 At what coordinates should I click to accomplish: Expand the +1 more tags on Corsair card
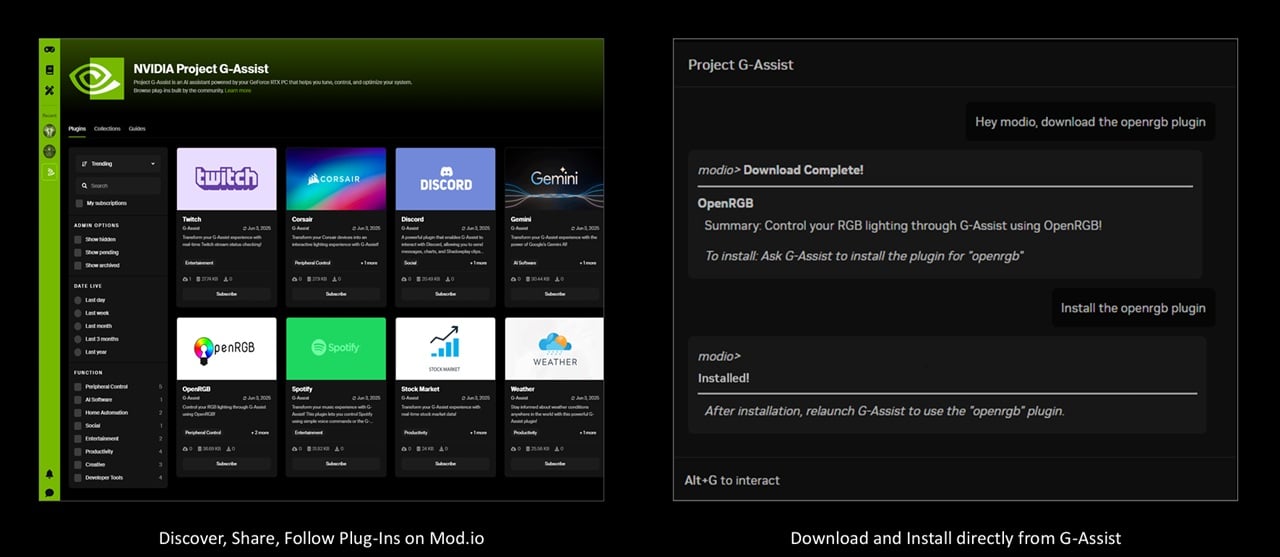click(x=369, y=263)
